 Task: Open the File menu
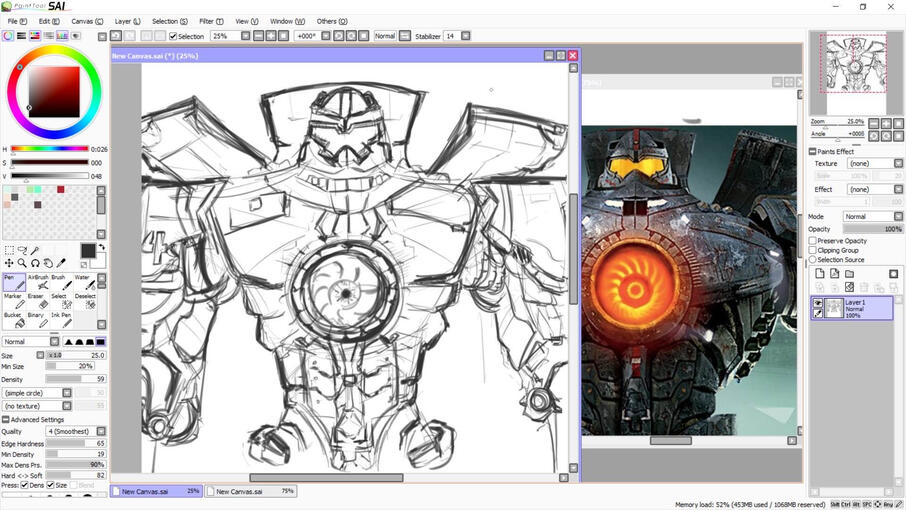coord(17,21)
